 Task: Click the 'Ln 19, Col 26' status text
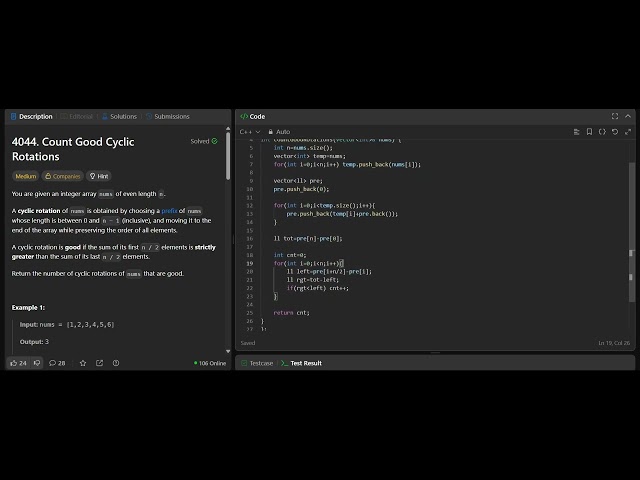pyautogui.click(x=614, y=343)
